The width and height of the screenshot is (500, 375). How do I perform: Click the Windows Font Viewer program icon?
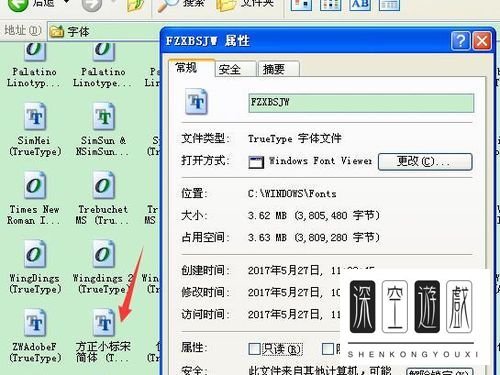coord(256,162)
